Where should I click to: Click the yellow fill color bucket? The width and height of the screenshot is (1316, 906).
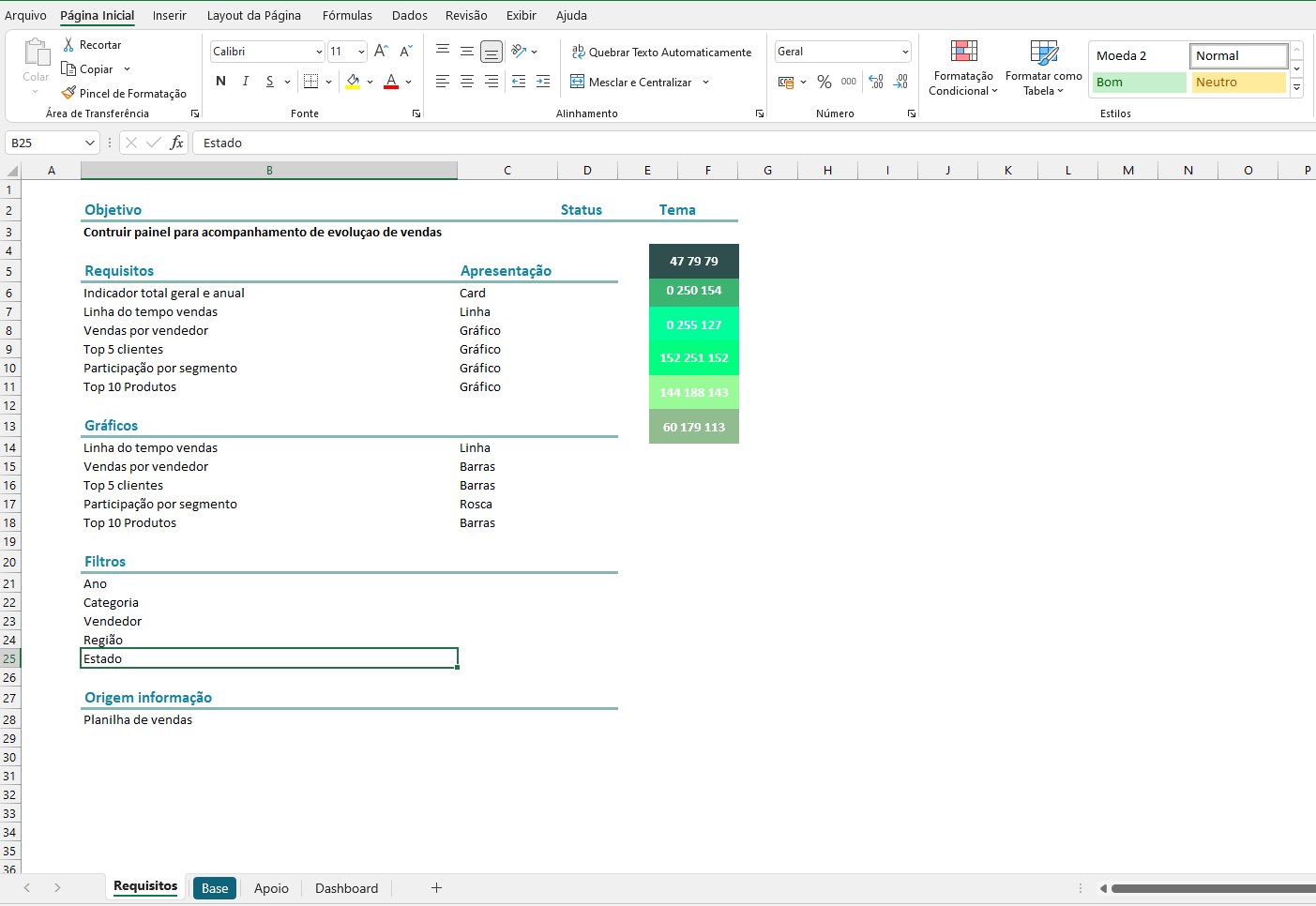tap(353, 82)
